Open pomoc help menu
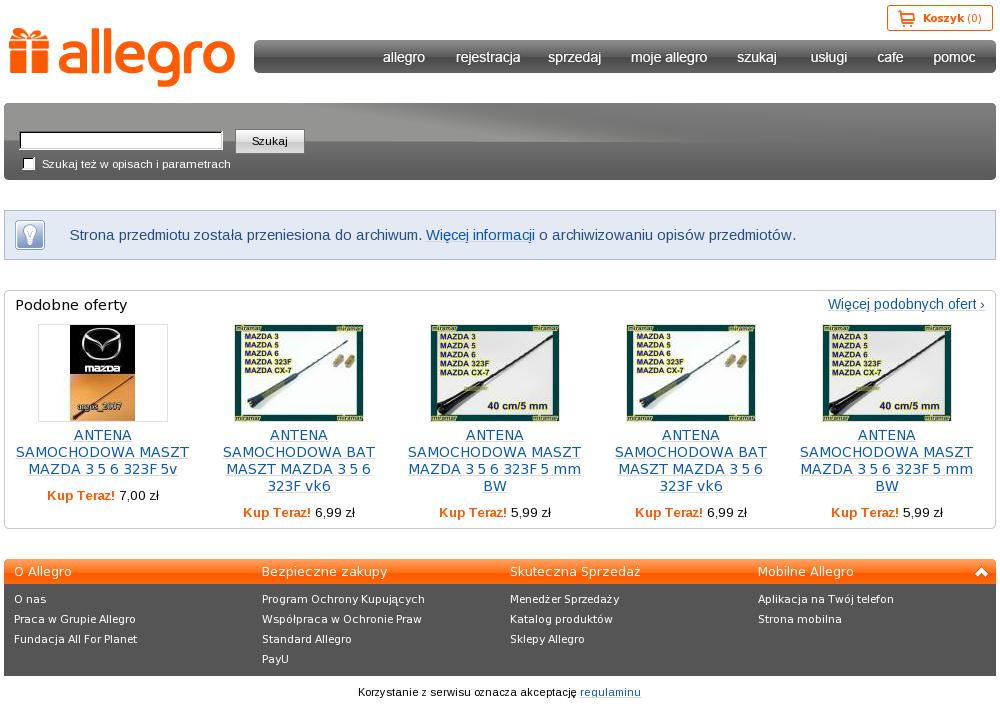This screenshot has height=712, width=1000. [x=954, y=57]
